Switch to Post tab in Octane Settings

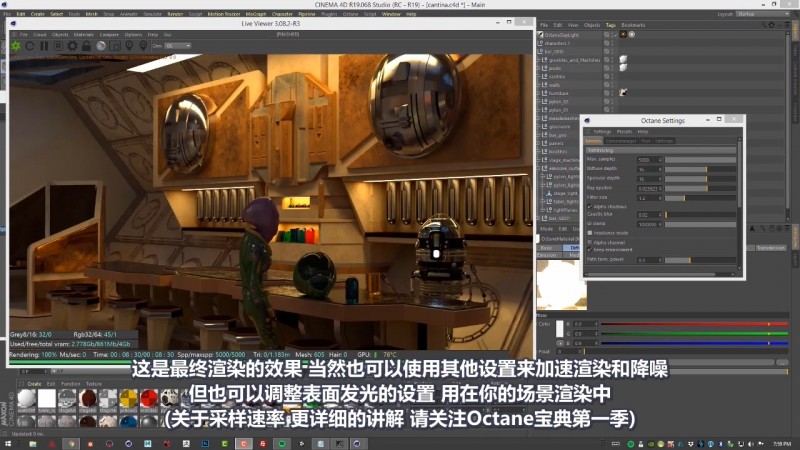point(646,141)
